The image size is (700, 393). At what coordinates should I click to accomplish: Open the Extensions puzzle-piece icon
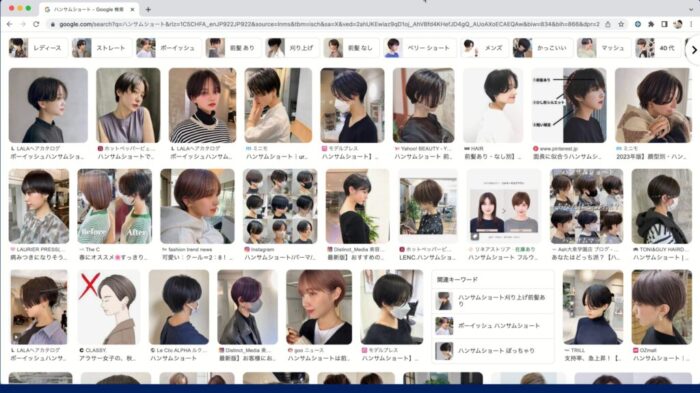point(651,24)
